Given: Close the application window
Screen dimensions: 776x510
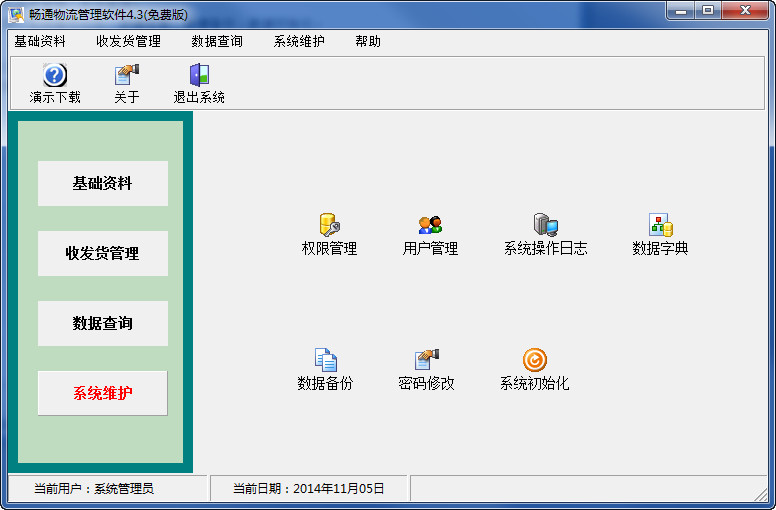Looking at the screenshot, I should coord(745,11).
